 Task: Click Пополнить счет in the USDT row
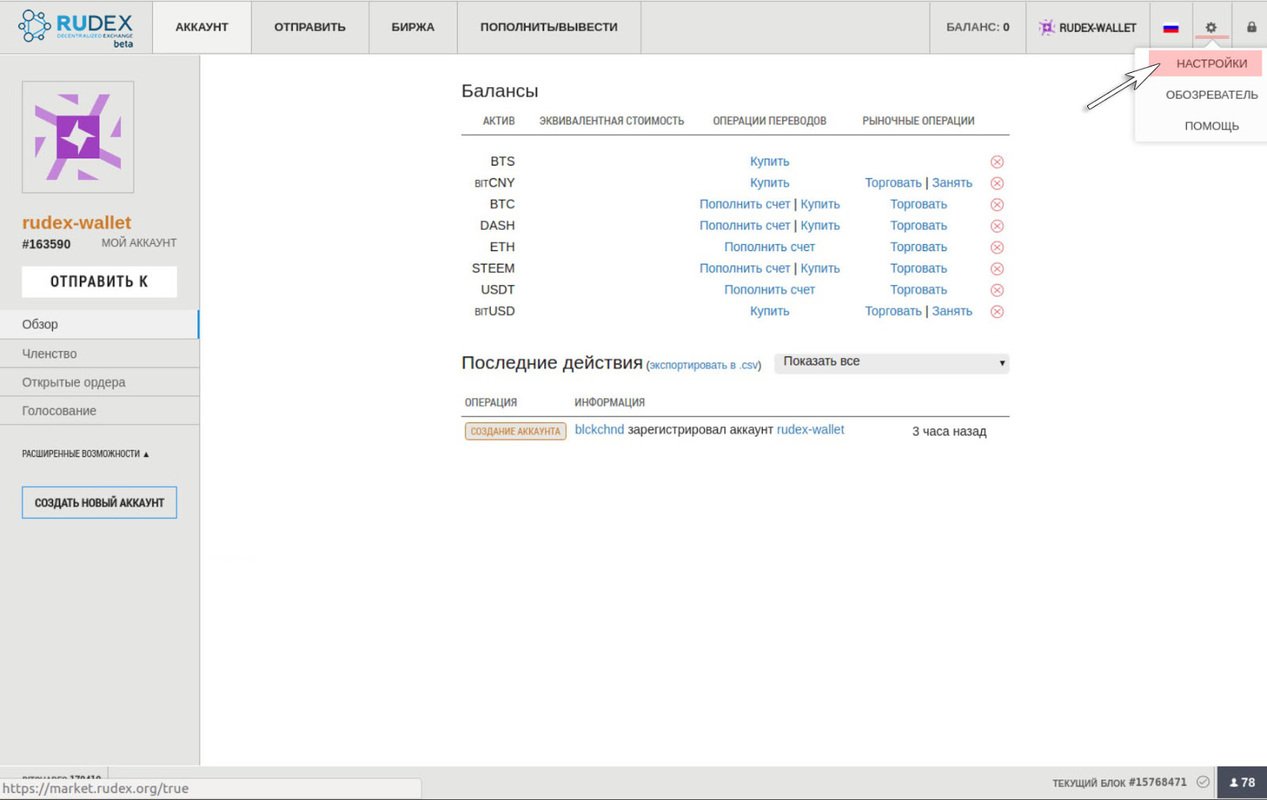click(x=770, y=290)
